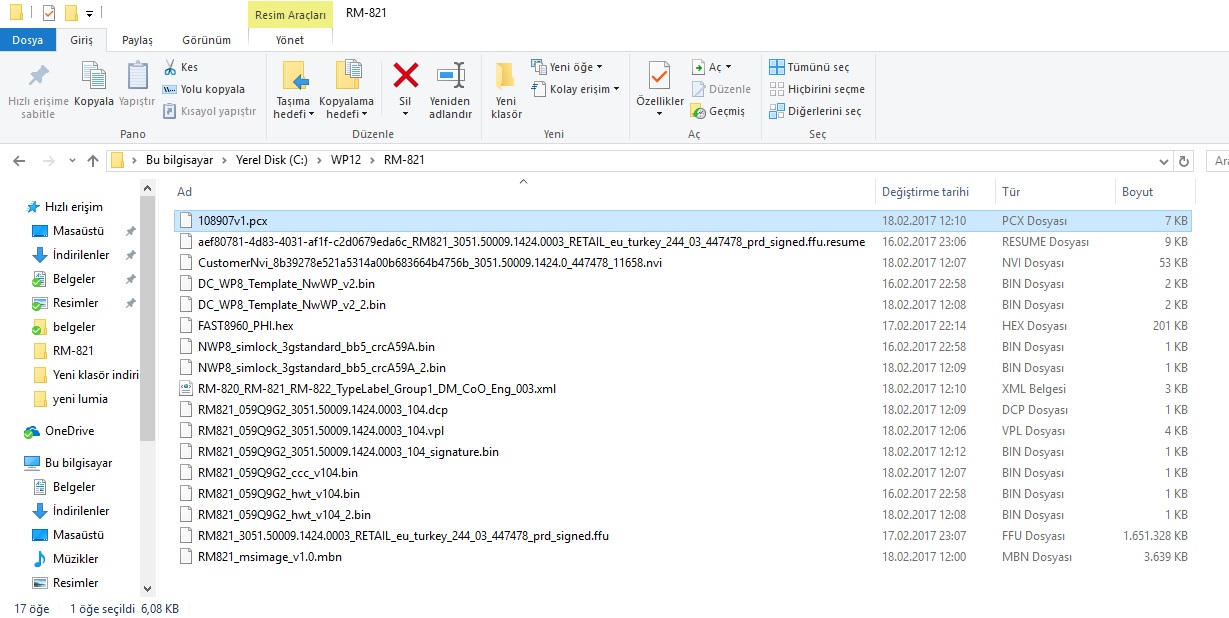The image size is (1229, 618).
Task: Select the CustomerNvi .nvi file
Action: tap(683, 262)
